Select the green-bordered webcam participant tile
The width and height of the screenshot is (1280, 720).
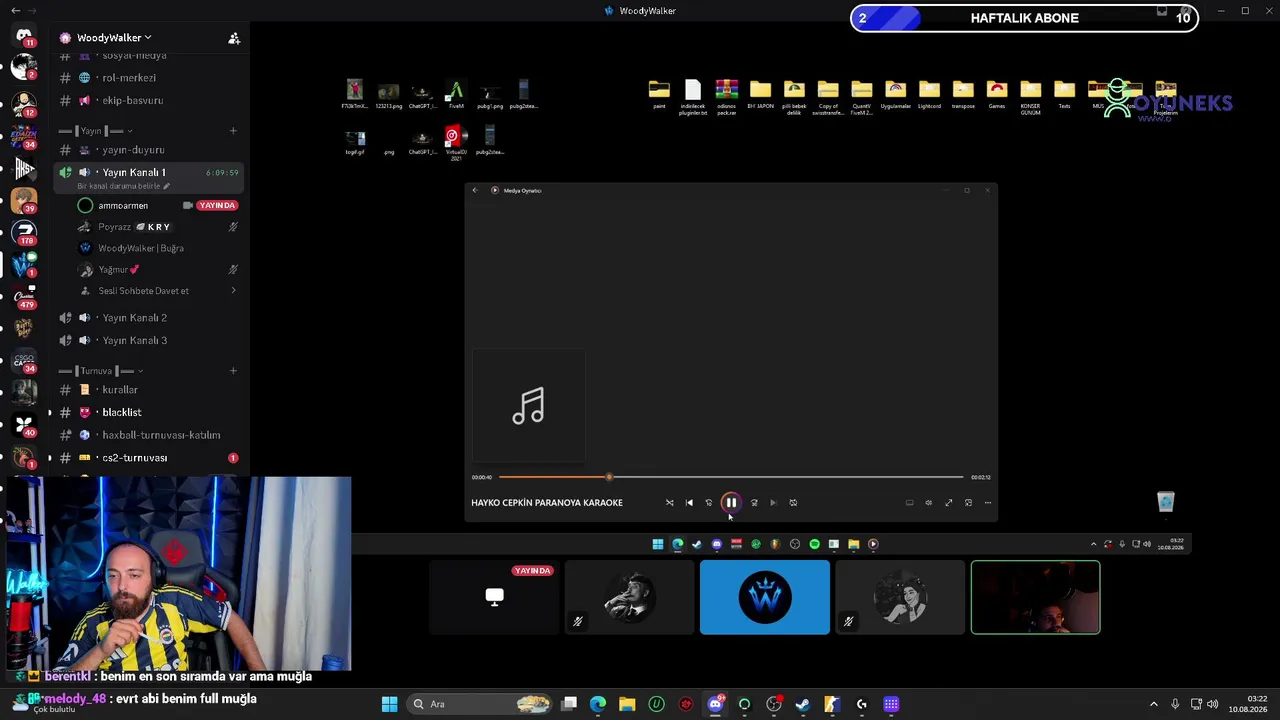tap(1035, 597)
